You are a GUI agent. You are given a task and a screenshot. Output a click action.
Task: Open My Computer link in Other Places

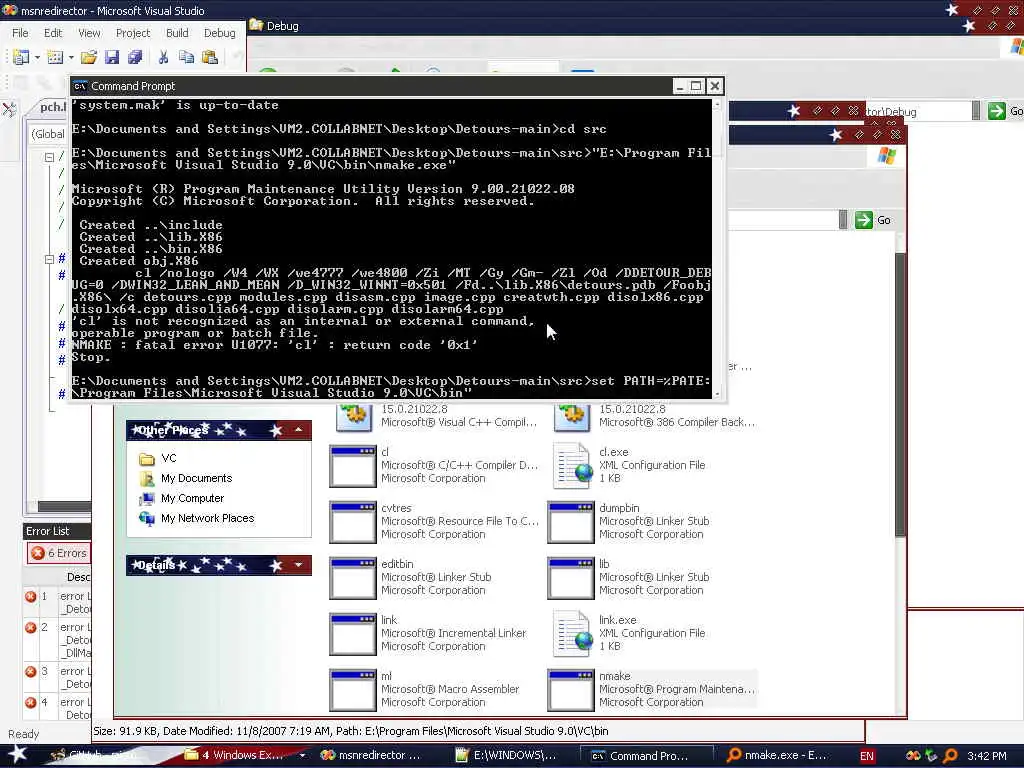click(x=192, y=498)
